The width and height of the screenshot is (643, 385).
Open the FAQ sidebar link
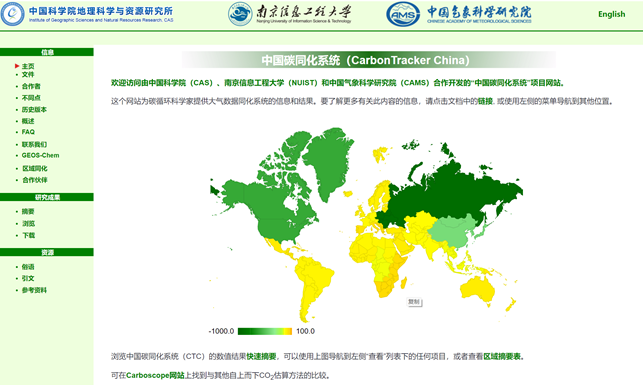pos(28,132)
